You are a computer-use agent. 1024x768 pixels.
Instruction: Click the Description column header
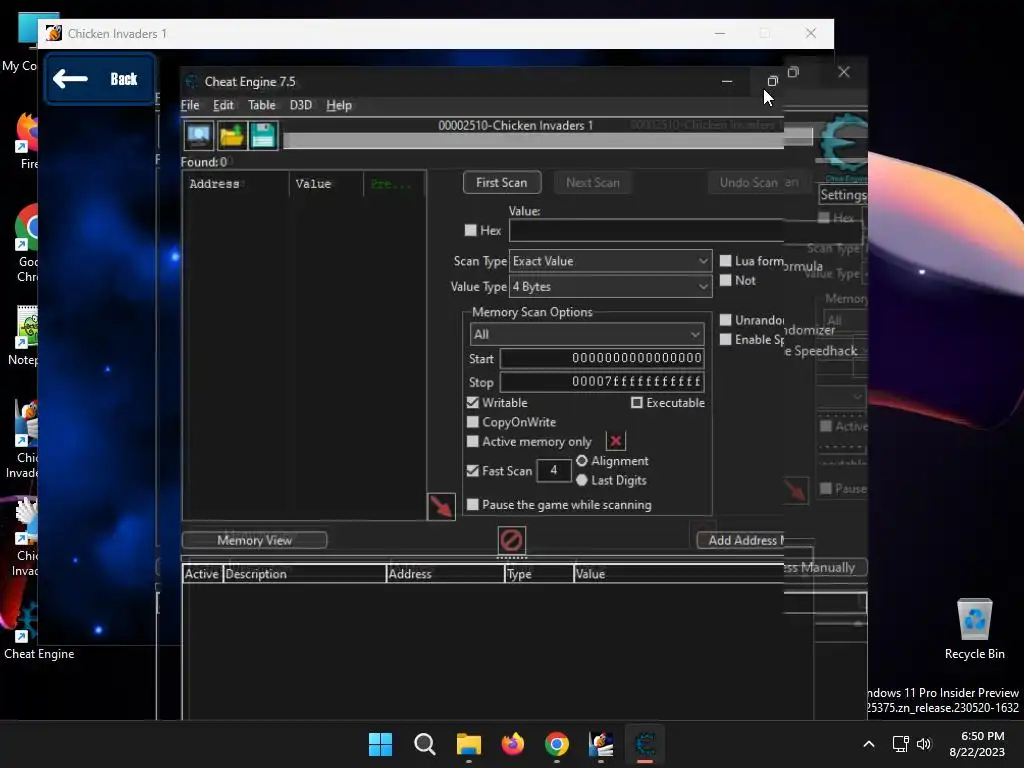pos(304,574)
